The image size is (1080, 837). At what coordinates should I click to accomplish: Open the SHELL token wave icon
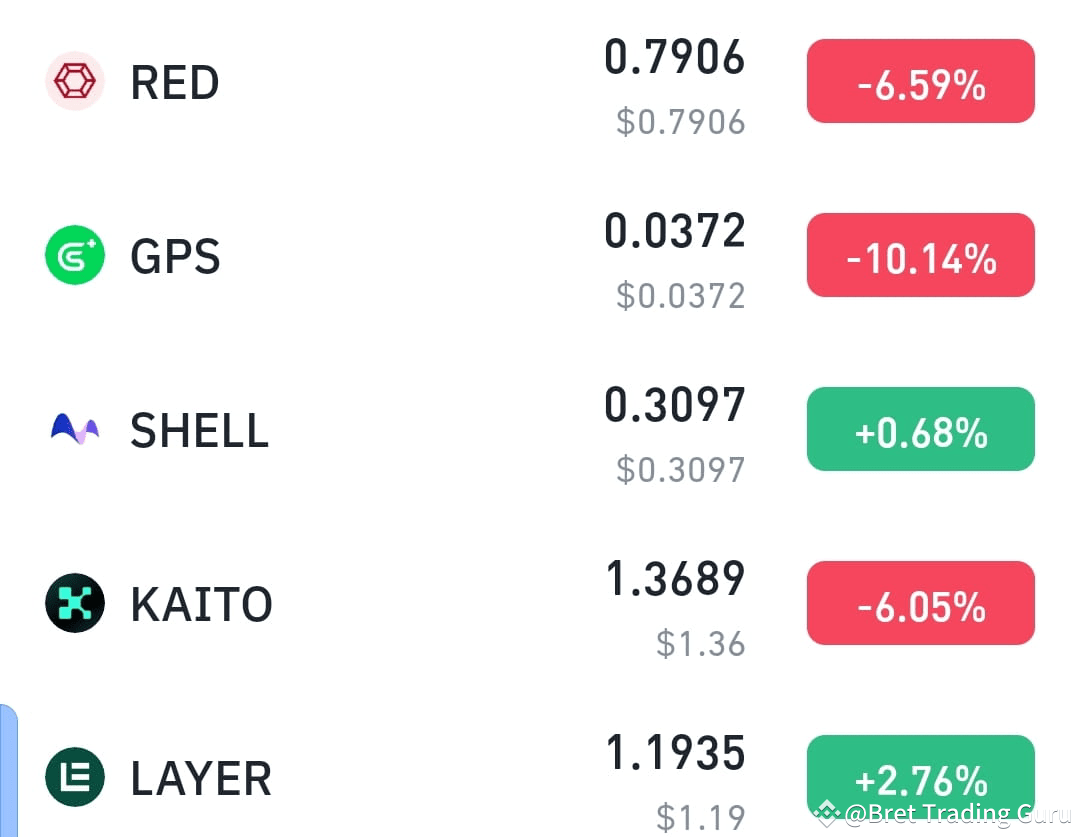[x=75, y=429]
